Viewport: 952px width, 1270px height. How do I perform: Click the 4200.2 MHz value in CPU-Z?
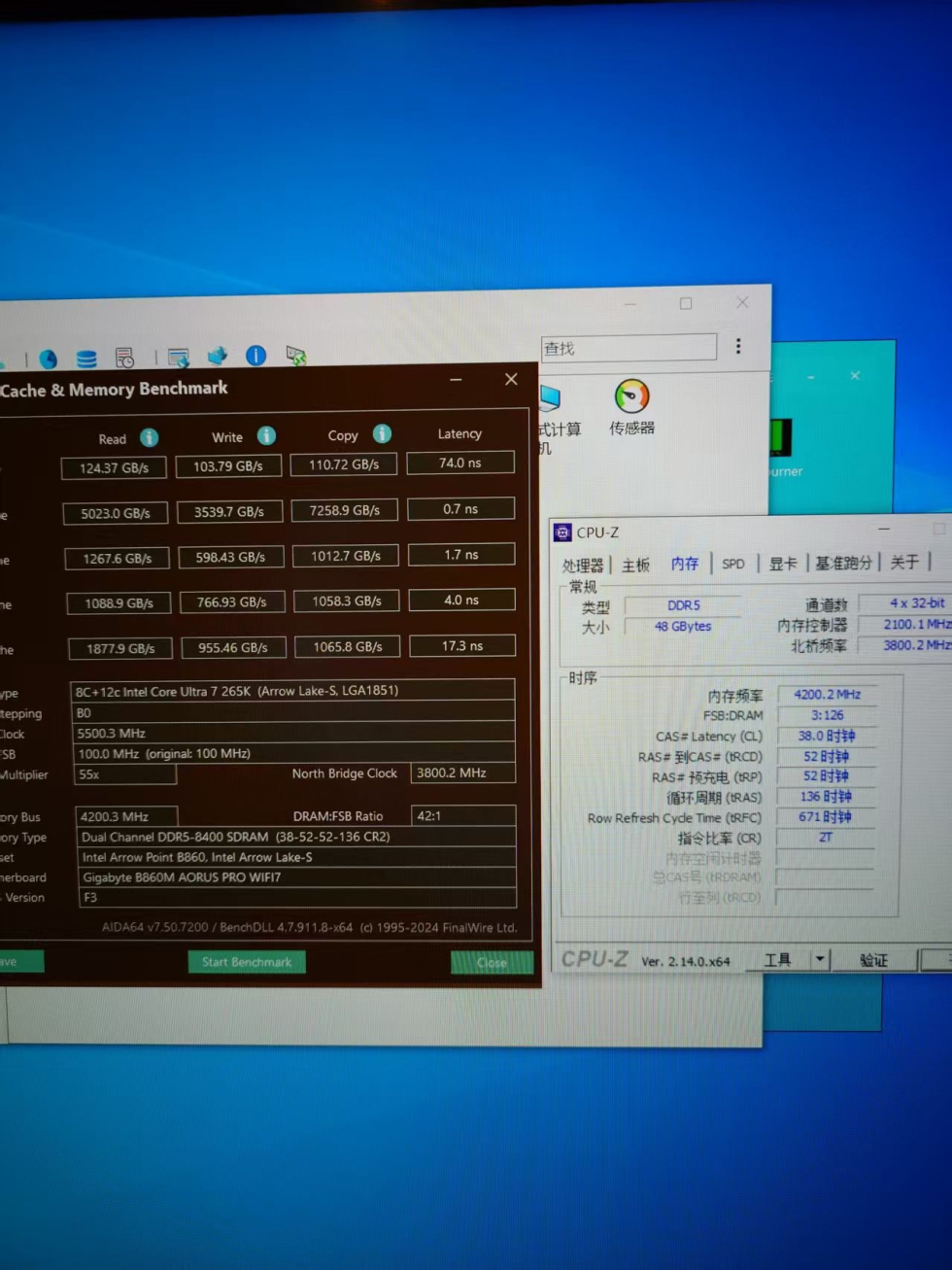pos(827,695)
